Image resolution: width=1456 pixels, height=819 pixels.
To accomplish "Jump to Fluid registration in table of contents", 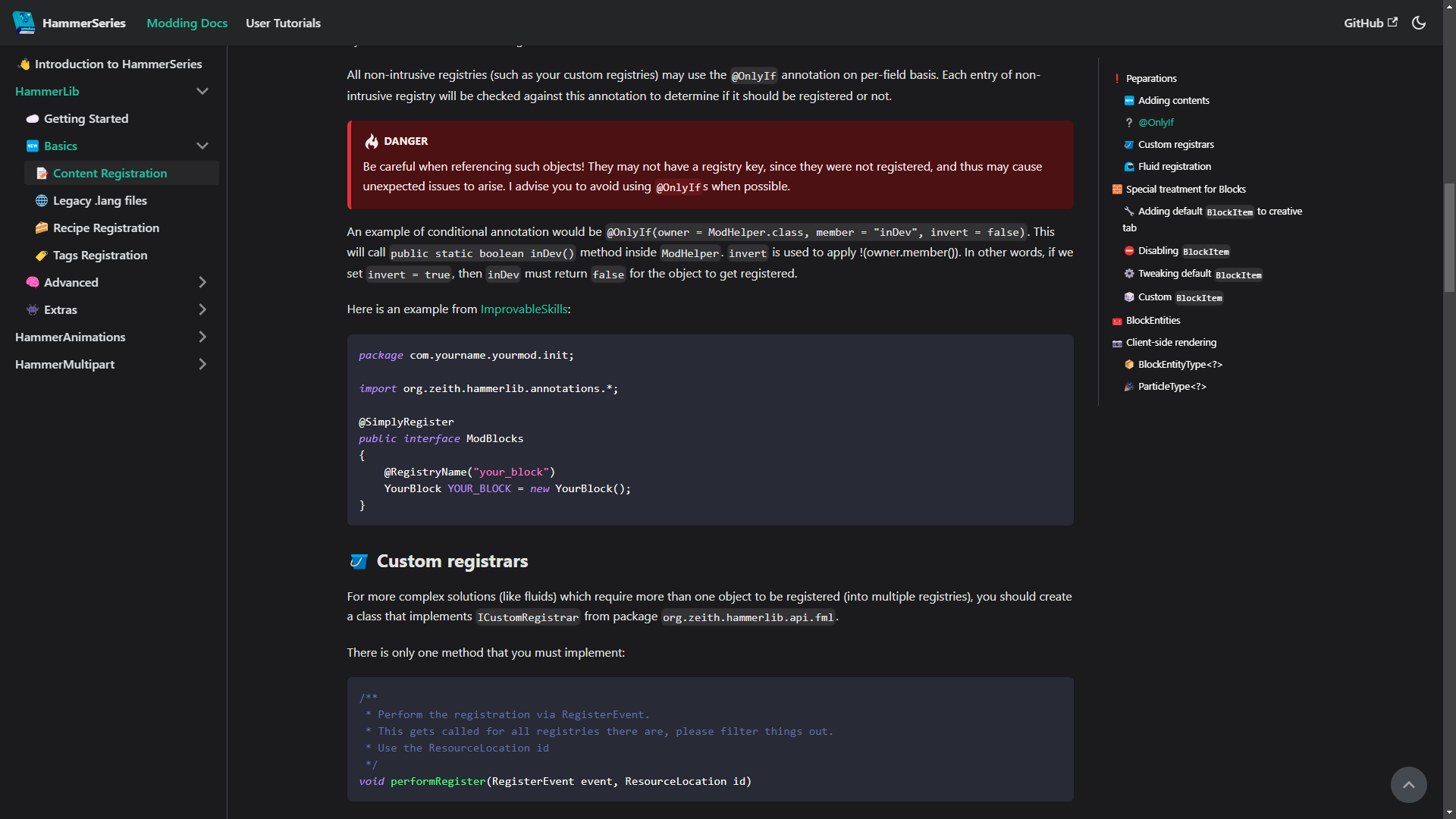I will click(x=1174, y=167).
